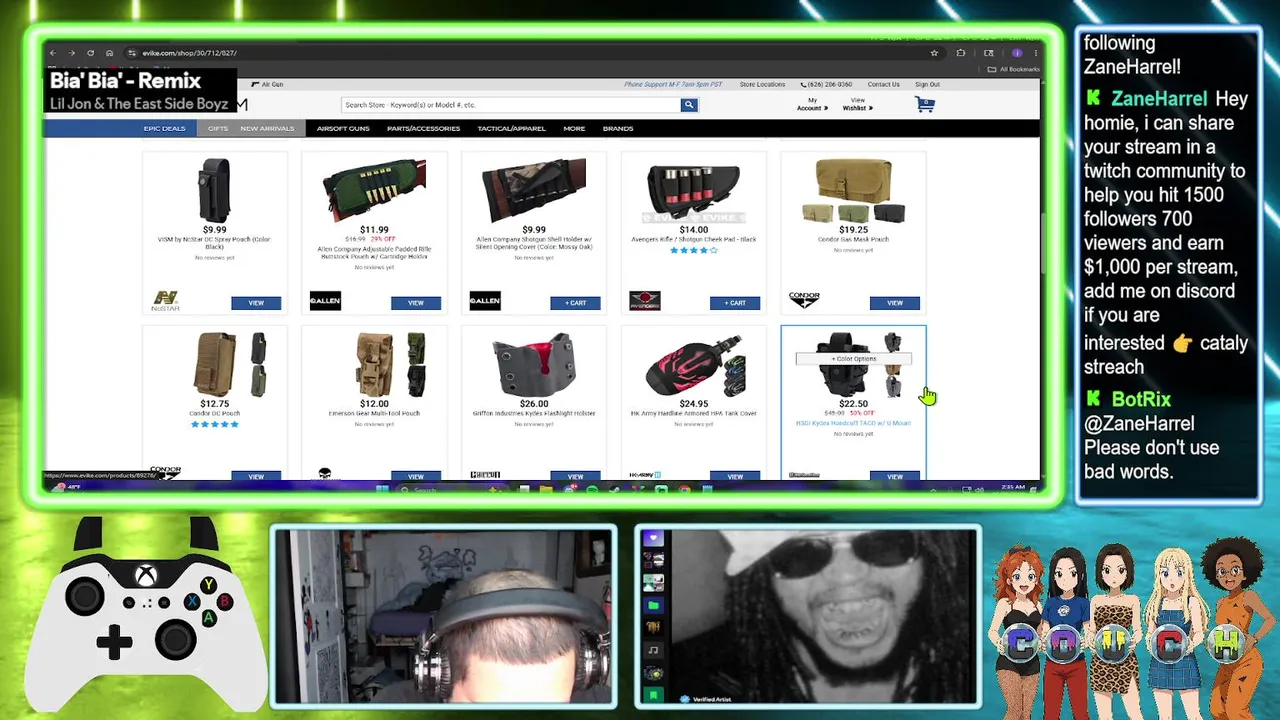1280x720 pixels.
Task: Click VIEW for the Condor Gas Mask Pouch
Action: 895,303
